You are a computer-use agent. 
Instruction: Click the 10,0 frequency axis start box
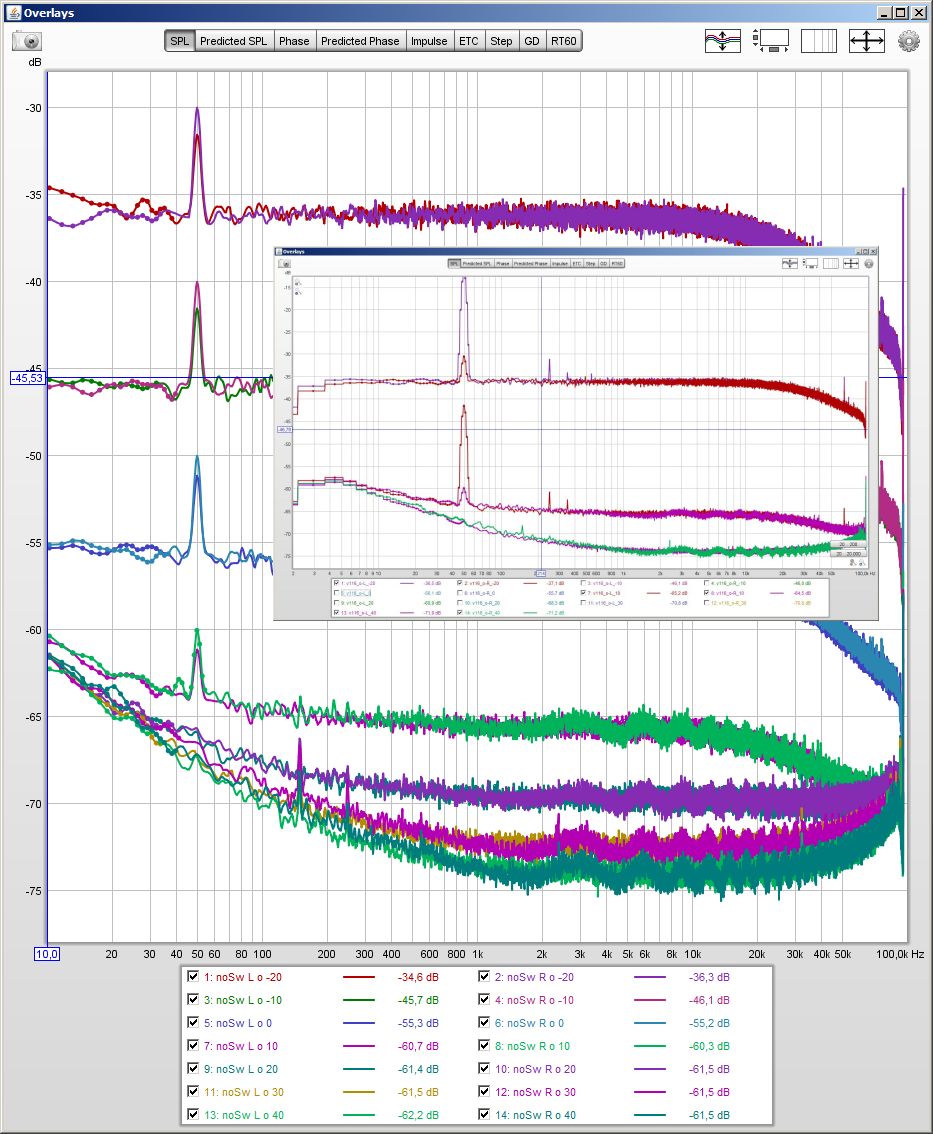point(47,954)
